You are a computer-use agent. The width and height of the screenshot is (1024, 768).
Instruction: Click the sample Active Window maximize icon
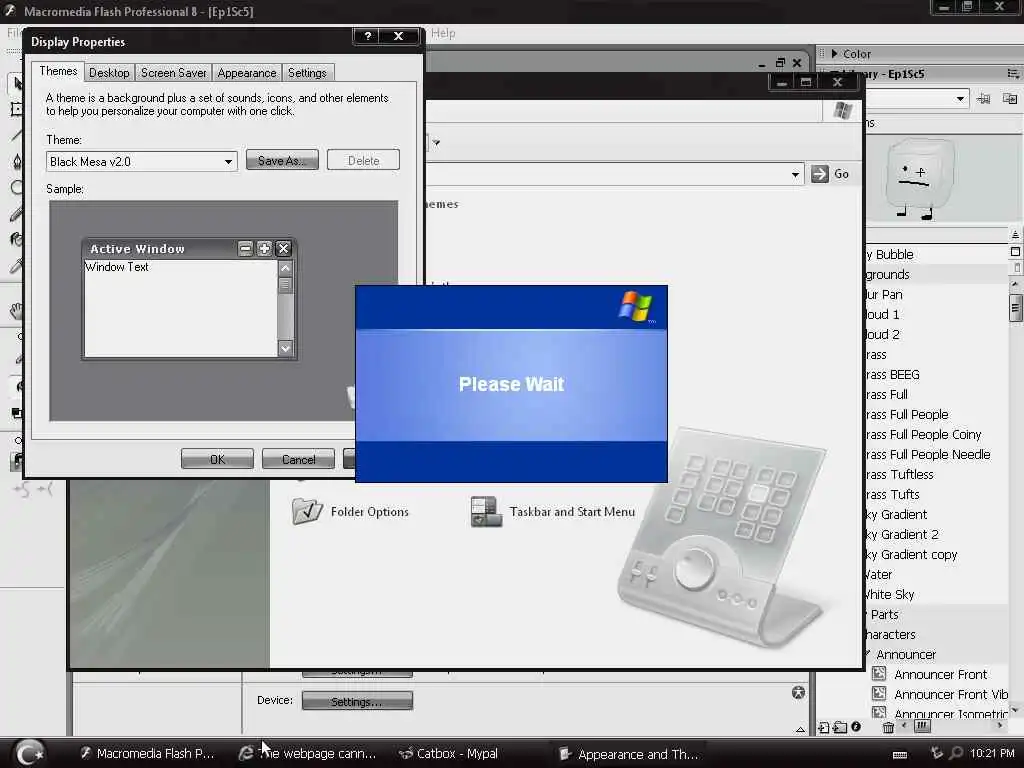click(x=264, y=248)
